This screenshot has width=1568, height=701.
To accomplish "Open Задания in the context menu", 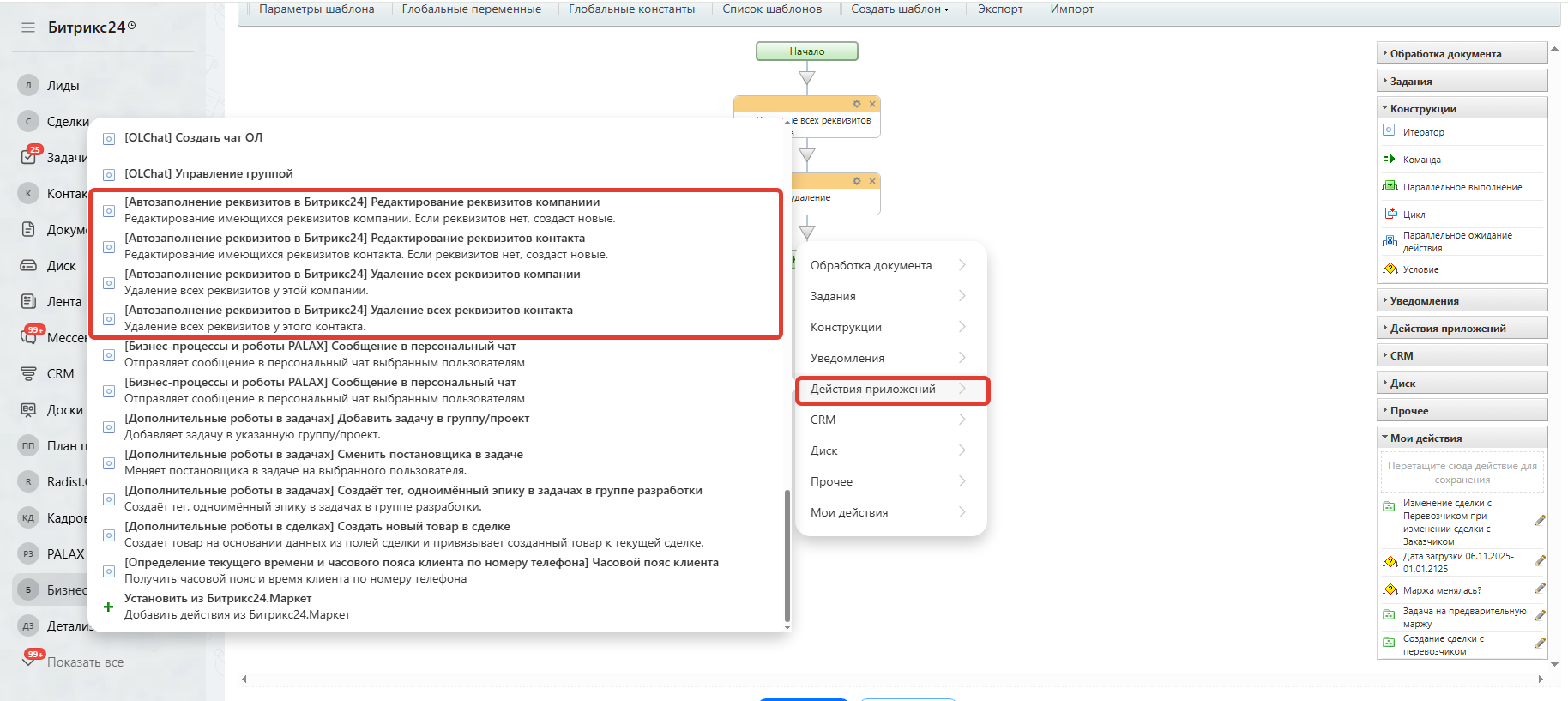I will tap(891, 296).
